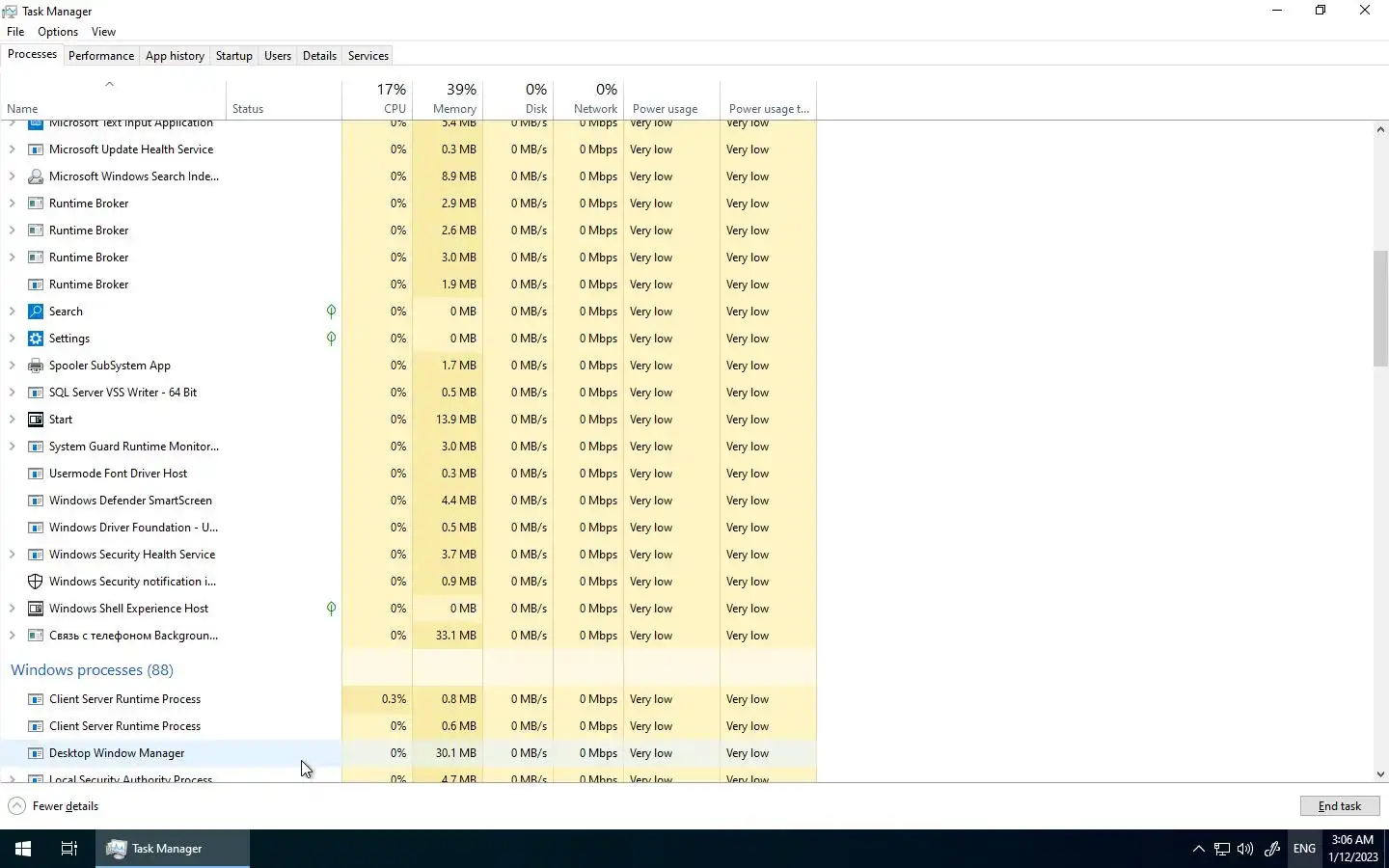Click the suspended leaf icon on the Search row
This screenshot has height=868, width=1389.
point(331,312)
